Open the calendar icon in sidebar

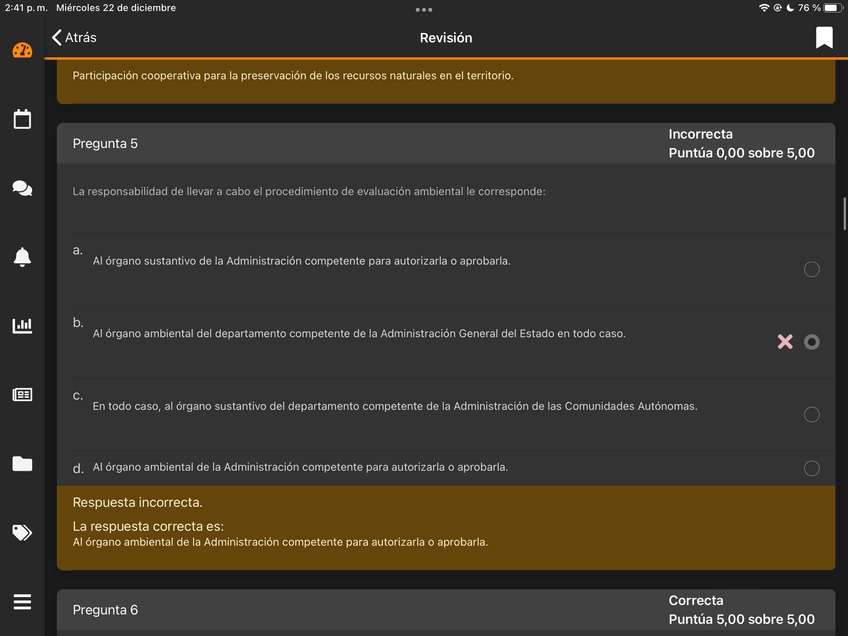22,120
